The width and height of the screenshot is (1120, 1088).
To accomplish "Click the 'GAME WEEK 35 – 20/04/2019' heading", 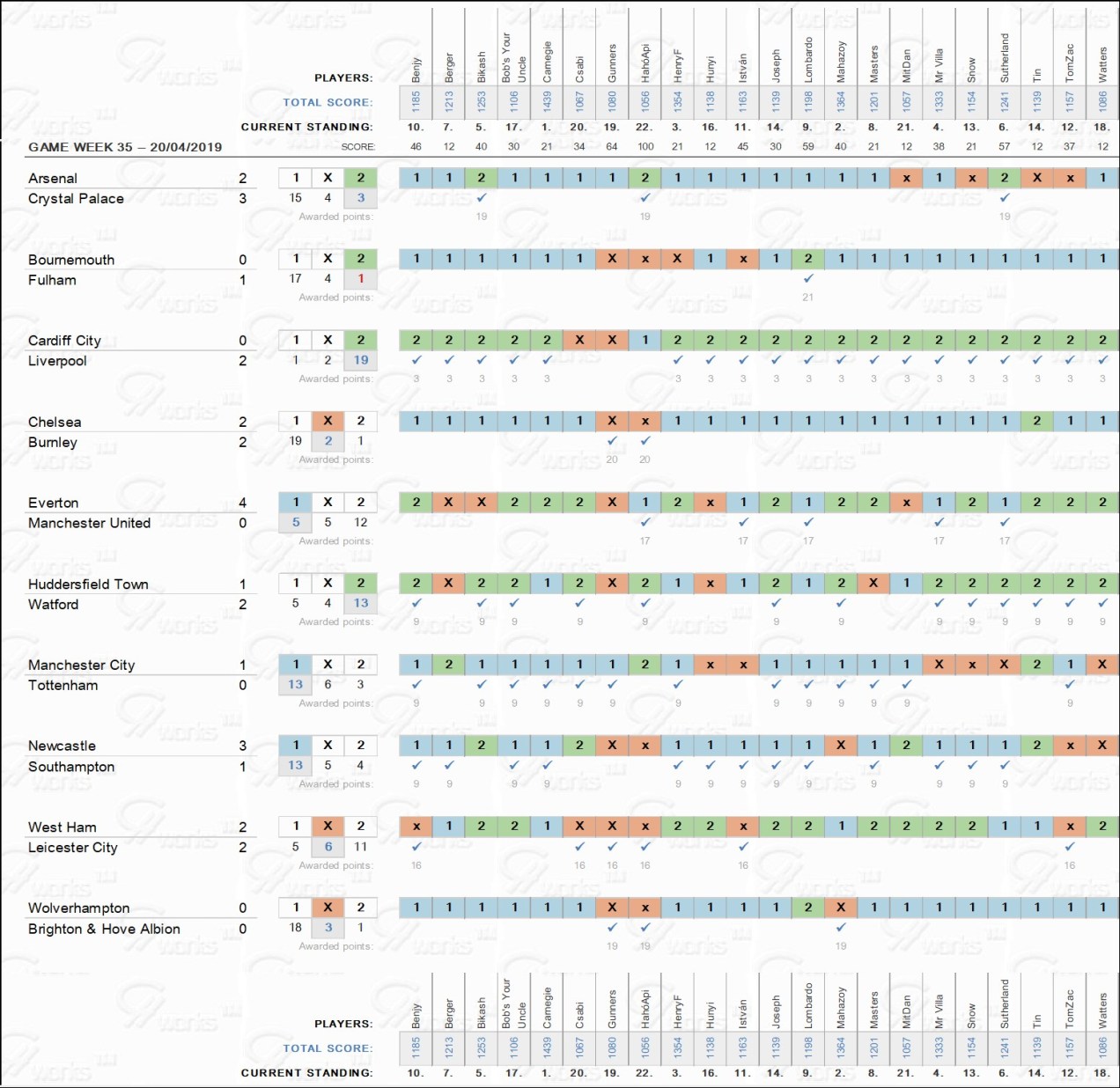I will [x=125, y=147].
